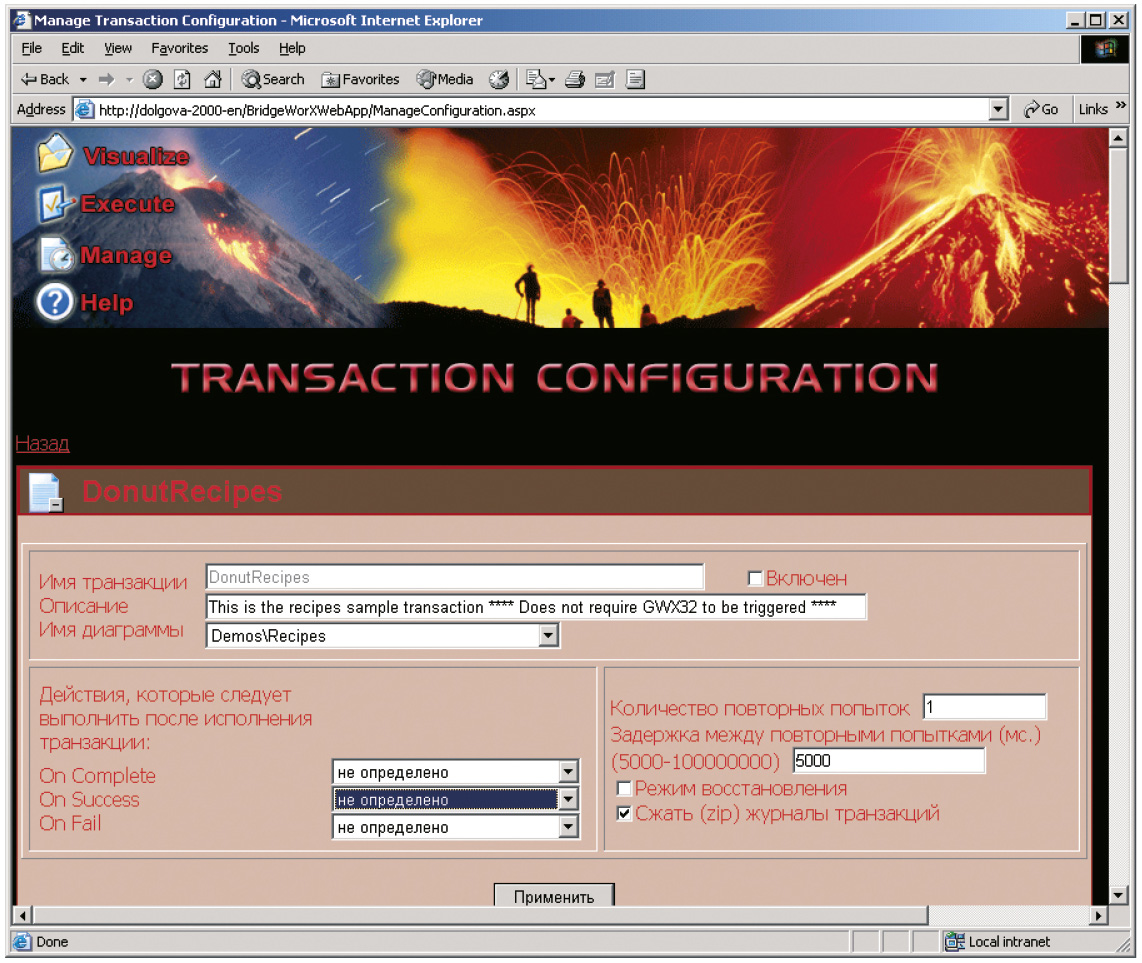Open the On Fail dropdown

point(569,827)
